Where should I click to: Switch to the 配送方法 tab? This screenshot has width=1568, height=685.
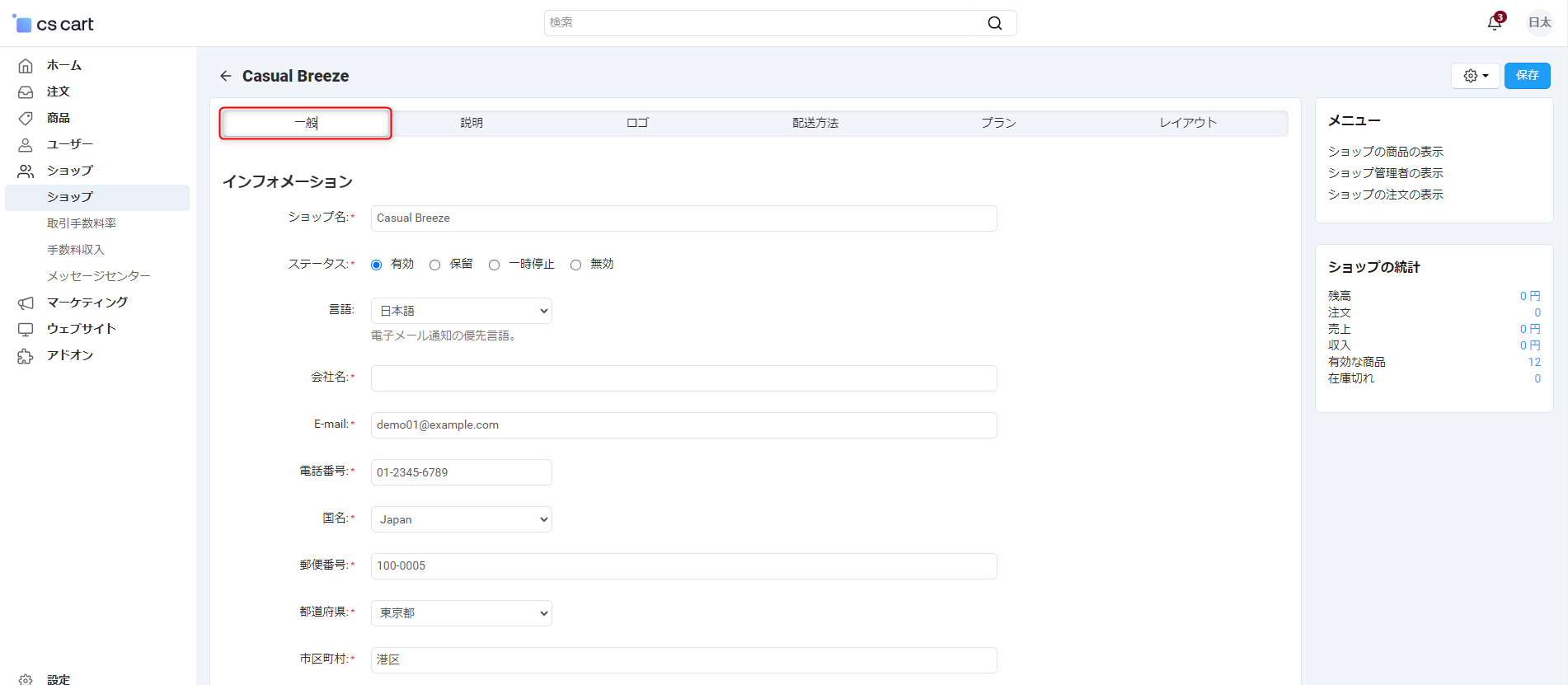click(x=815, y=123)
